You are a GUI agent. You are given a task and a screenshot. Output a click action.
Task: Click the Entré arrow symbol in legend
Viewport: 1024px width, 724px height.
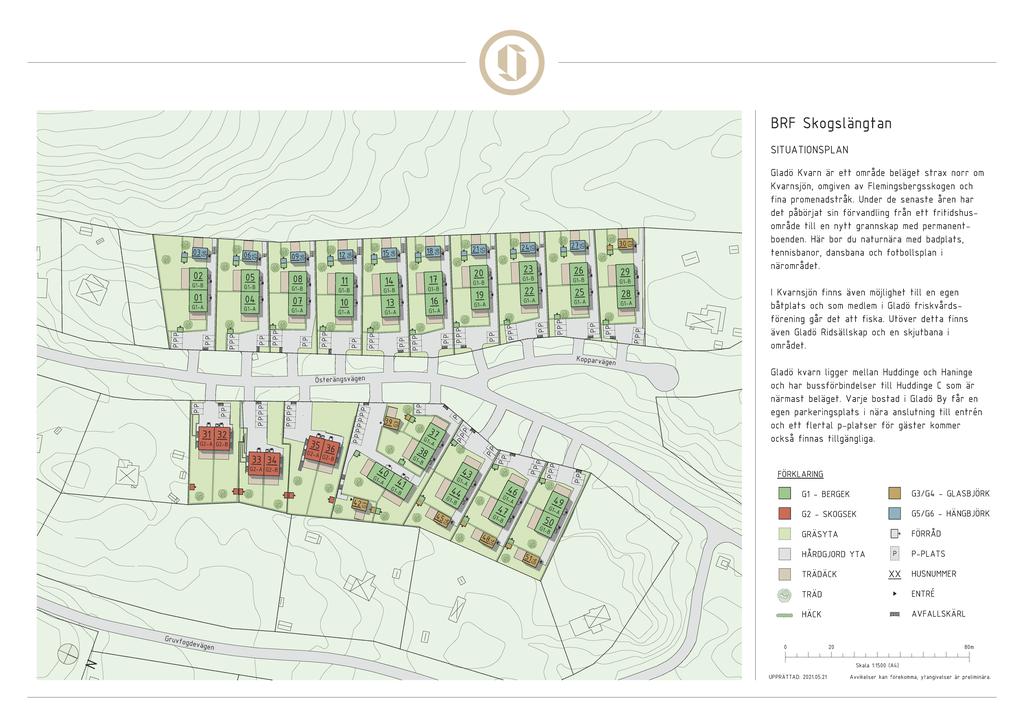click(895, 594)
